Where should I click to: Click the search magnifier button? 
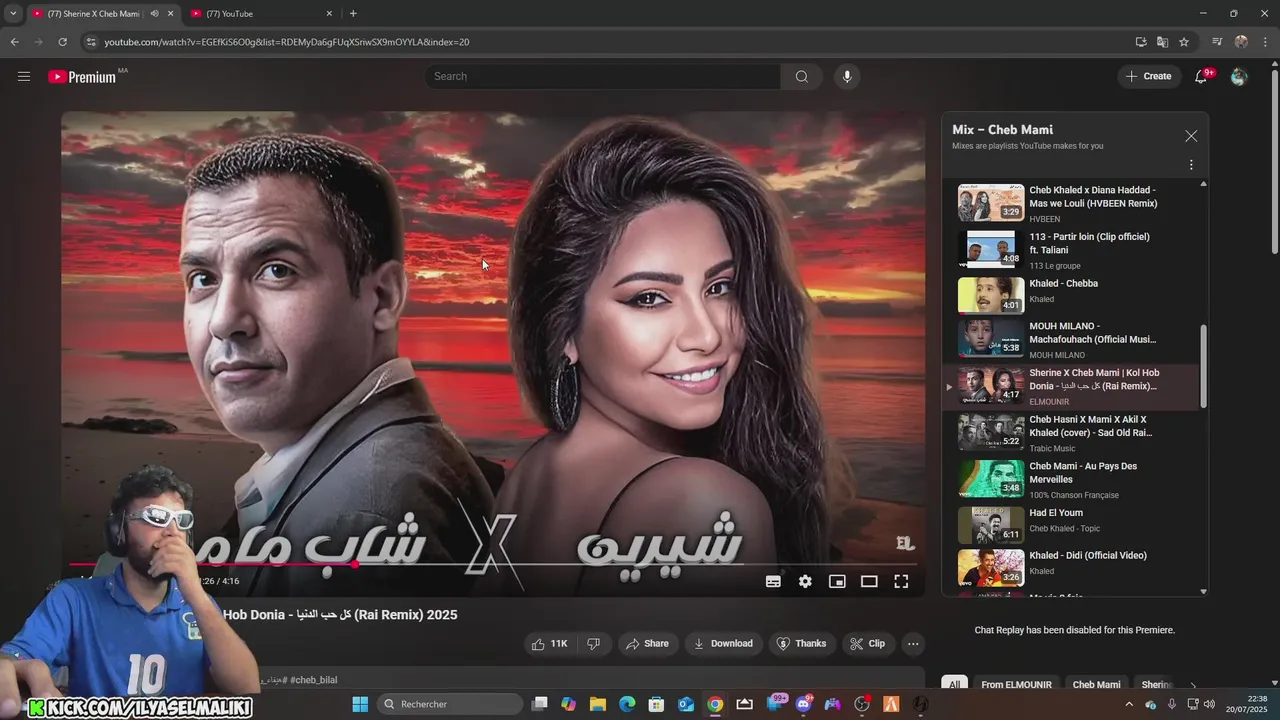click(801, 76)
